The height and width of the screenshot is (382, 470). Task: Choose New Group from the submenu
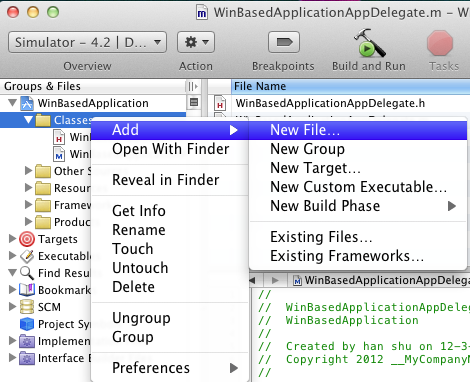coord(358,149)
